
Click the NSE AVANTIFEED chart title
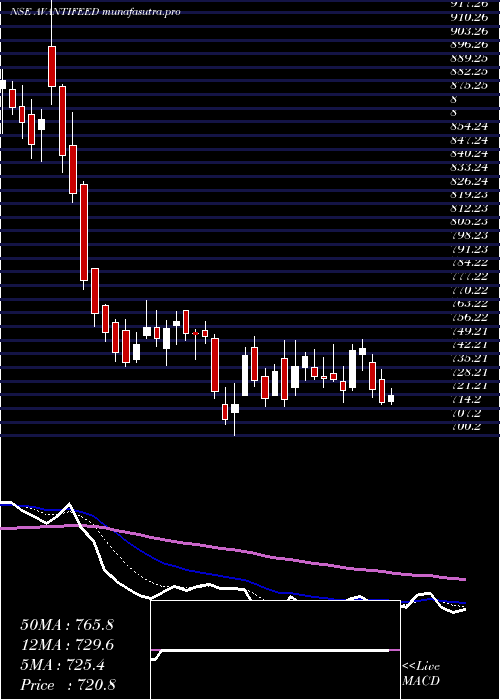tap(95, 12)
